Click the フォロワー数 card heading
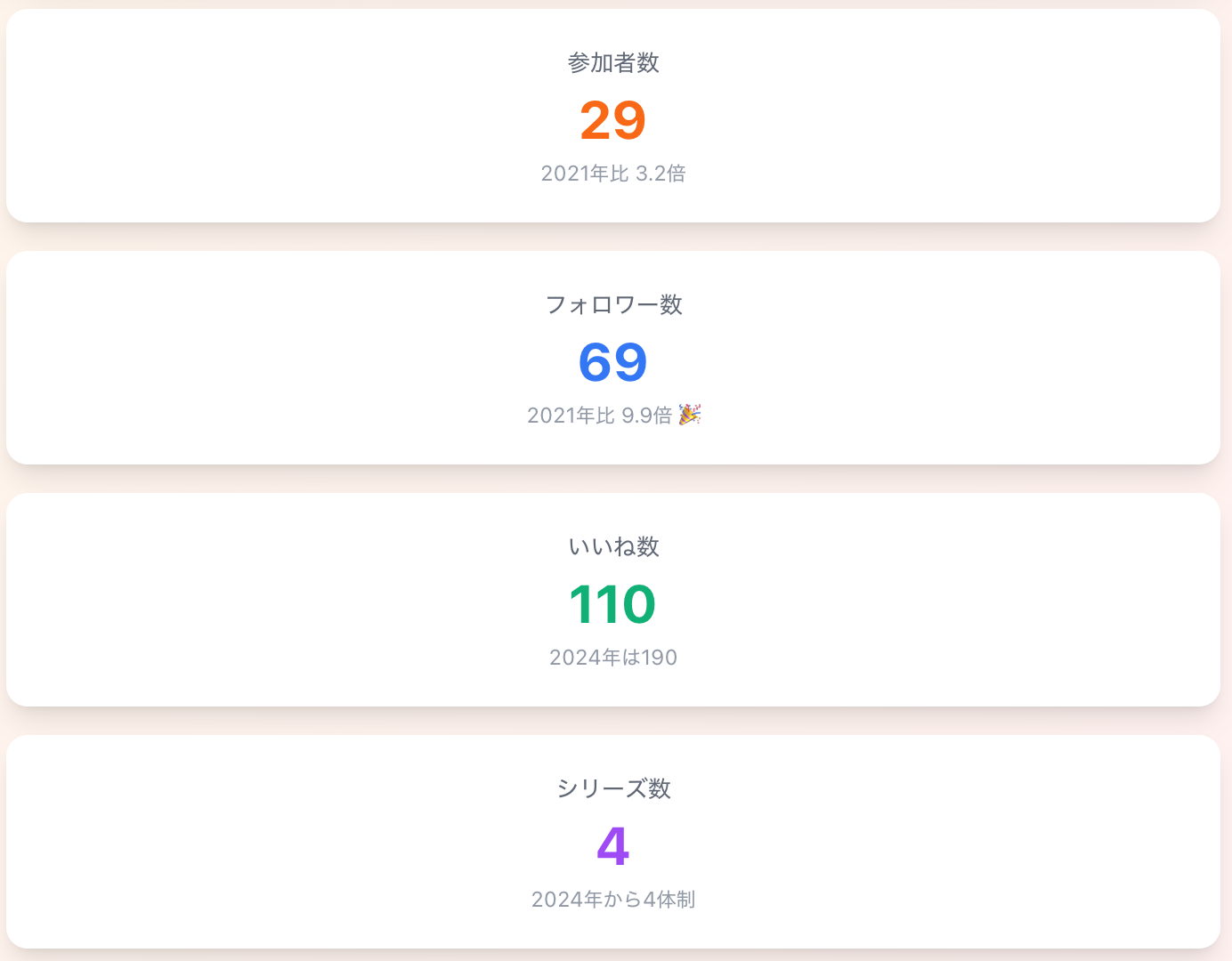The image size is (1232, 961). click(x=614, y=304)
